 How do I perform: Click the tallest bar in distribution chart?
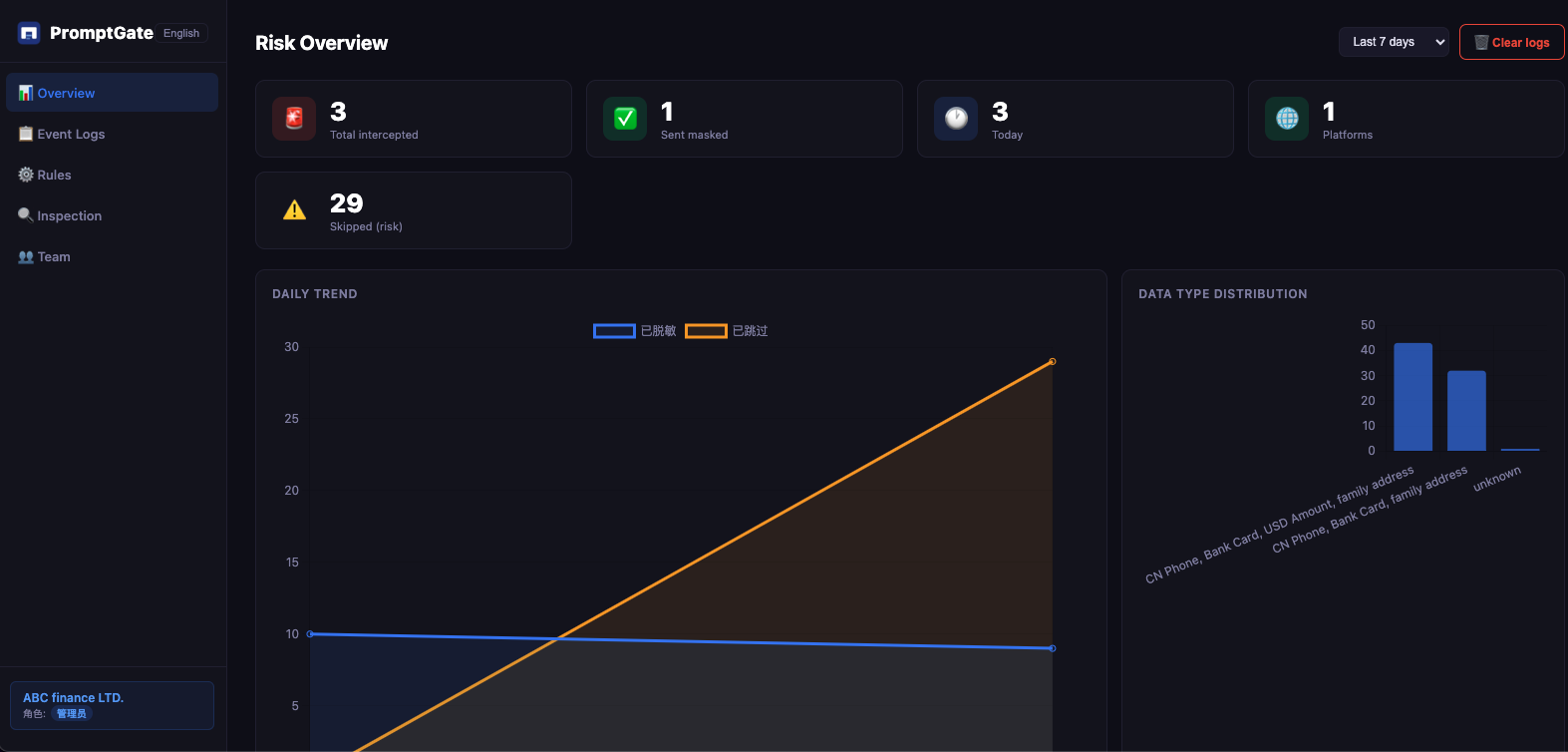pos(1412,397)
